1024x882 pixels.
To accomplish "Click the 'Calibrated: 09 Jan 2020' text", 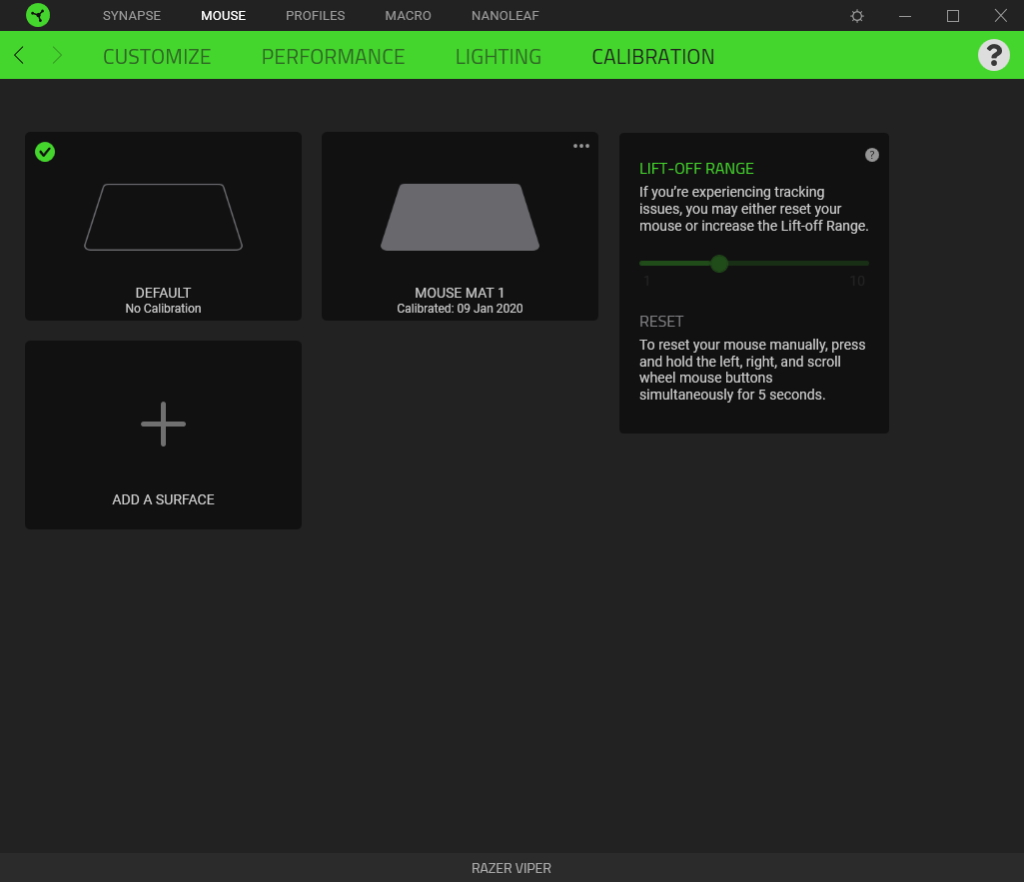I will click(460, 308).
